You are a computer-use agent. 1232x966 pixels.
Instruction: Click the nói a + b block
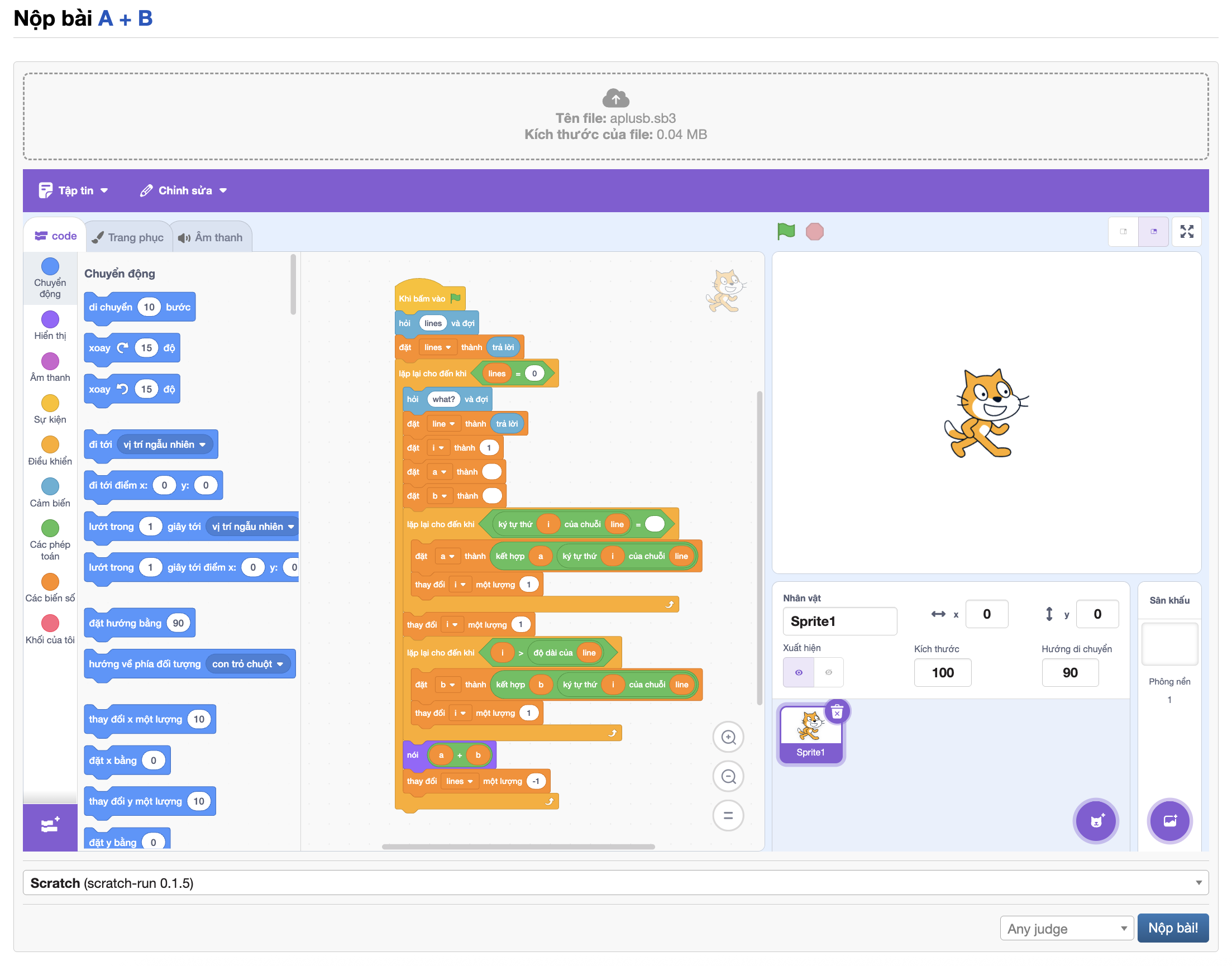tap(449, 755)
